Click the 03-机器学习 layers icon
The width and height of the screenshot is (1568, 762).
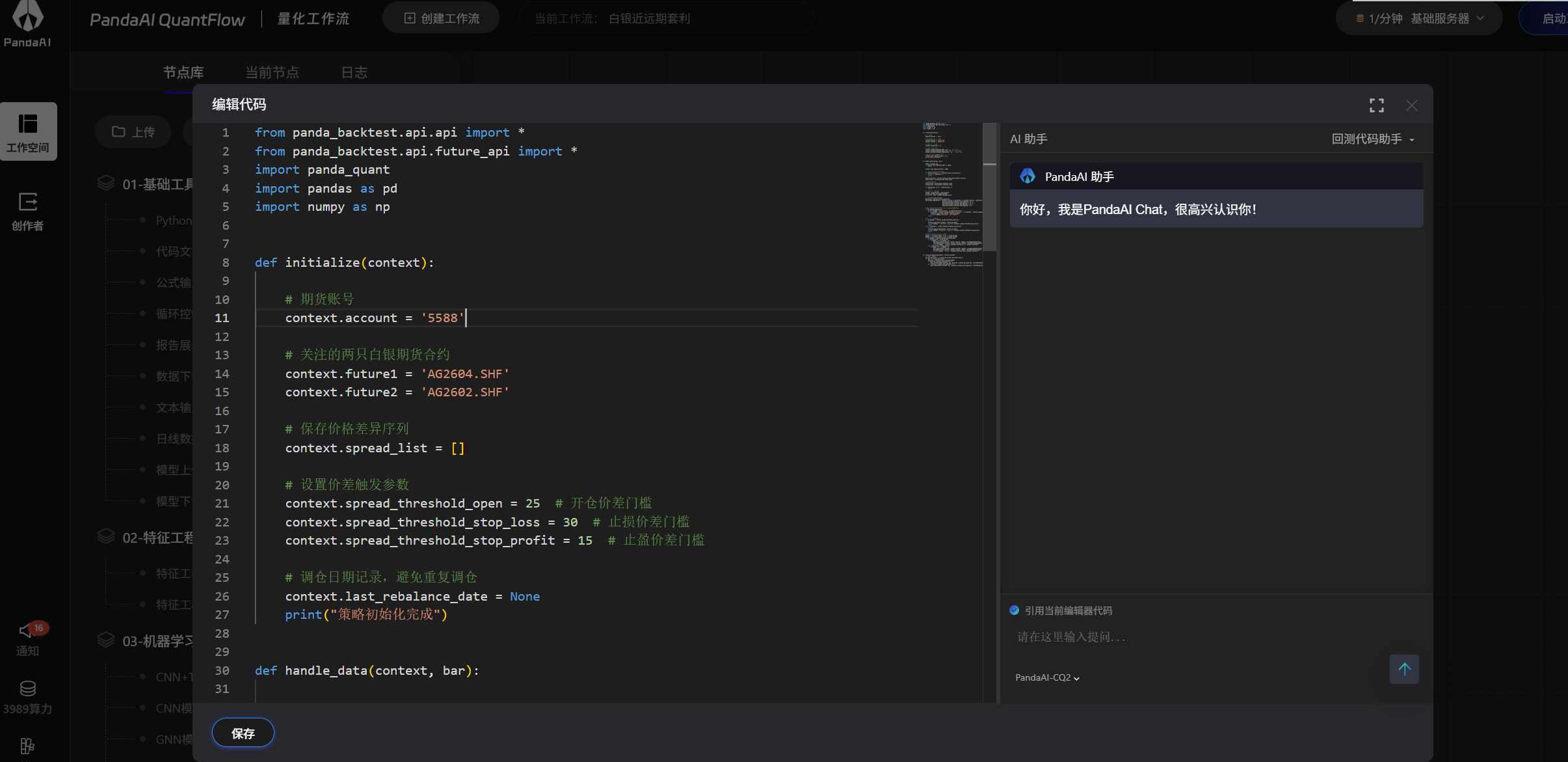click(x=106, y=640)
